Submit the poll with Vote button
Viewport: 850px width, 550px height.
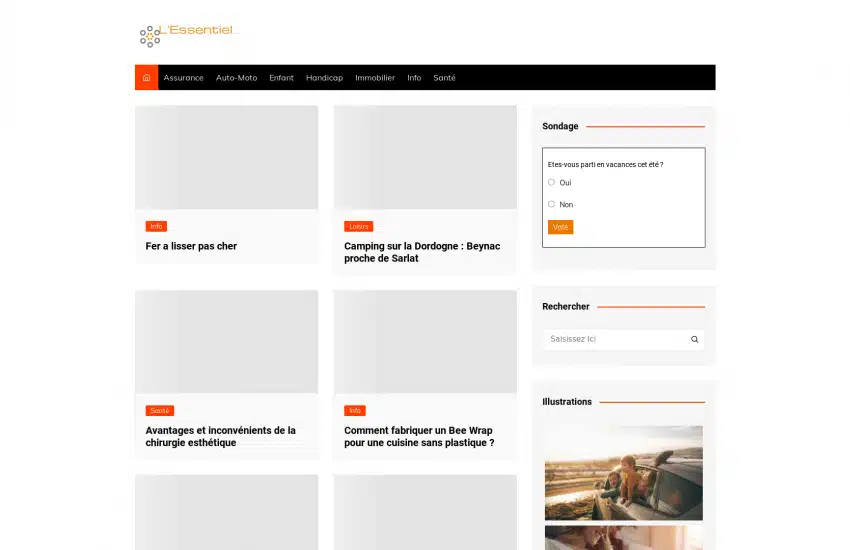click(x=561, y=227)
